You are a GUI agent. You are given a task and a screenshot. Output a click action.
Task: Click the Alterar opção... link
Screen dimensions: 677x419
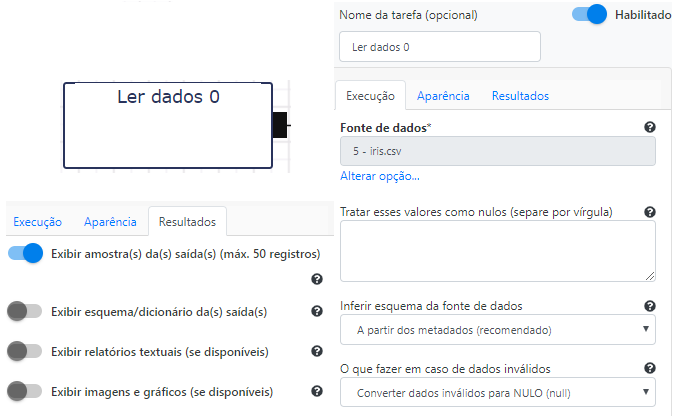[380, 176]
